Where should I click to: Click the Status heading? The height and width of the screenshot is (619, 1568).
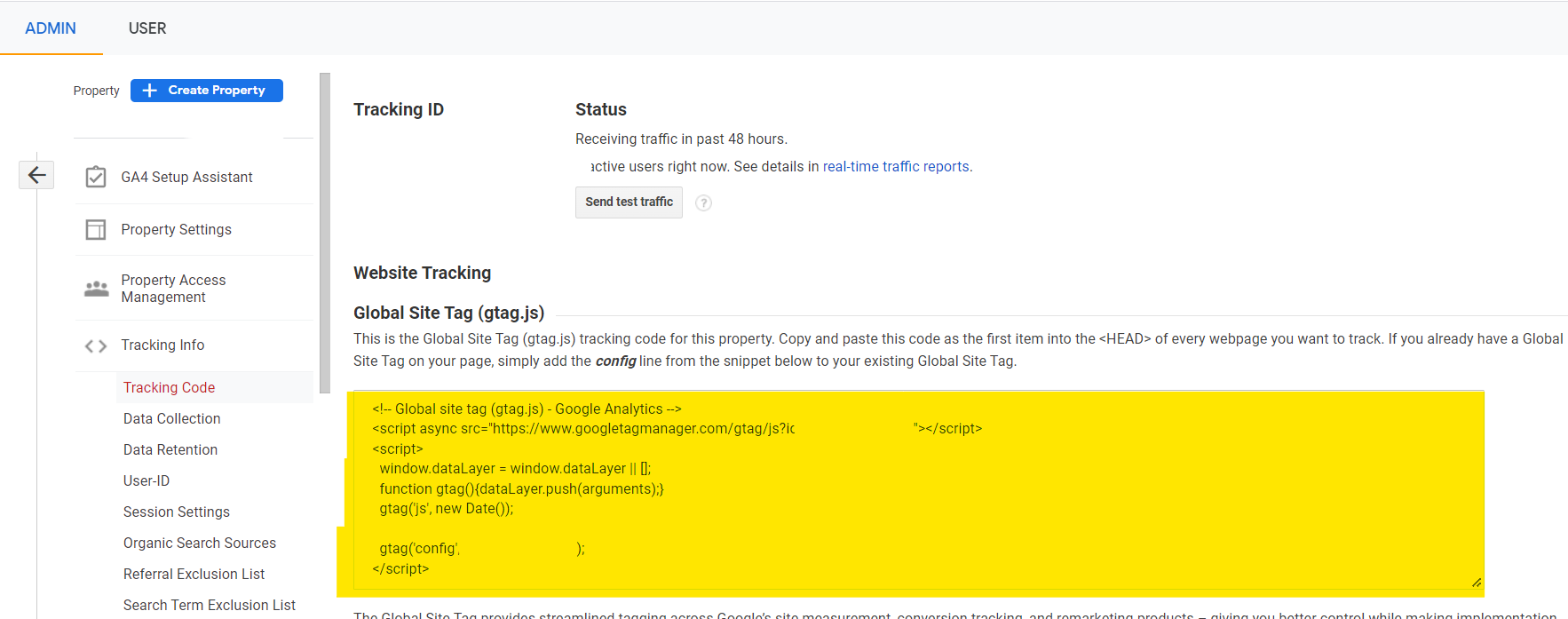(601, 109)
